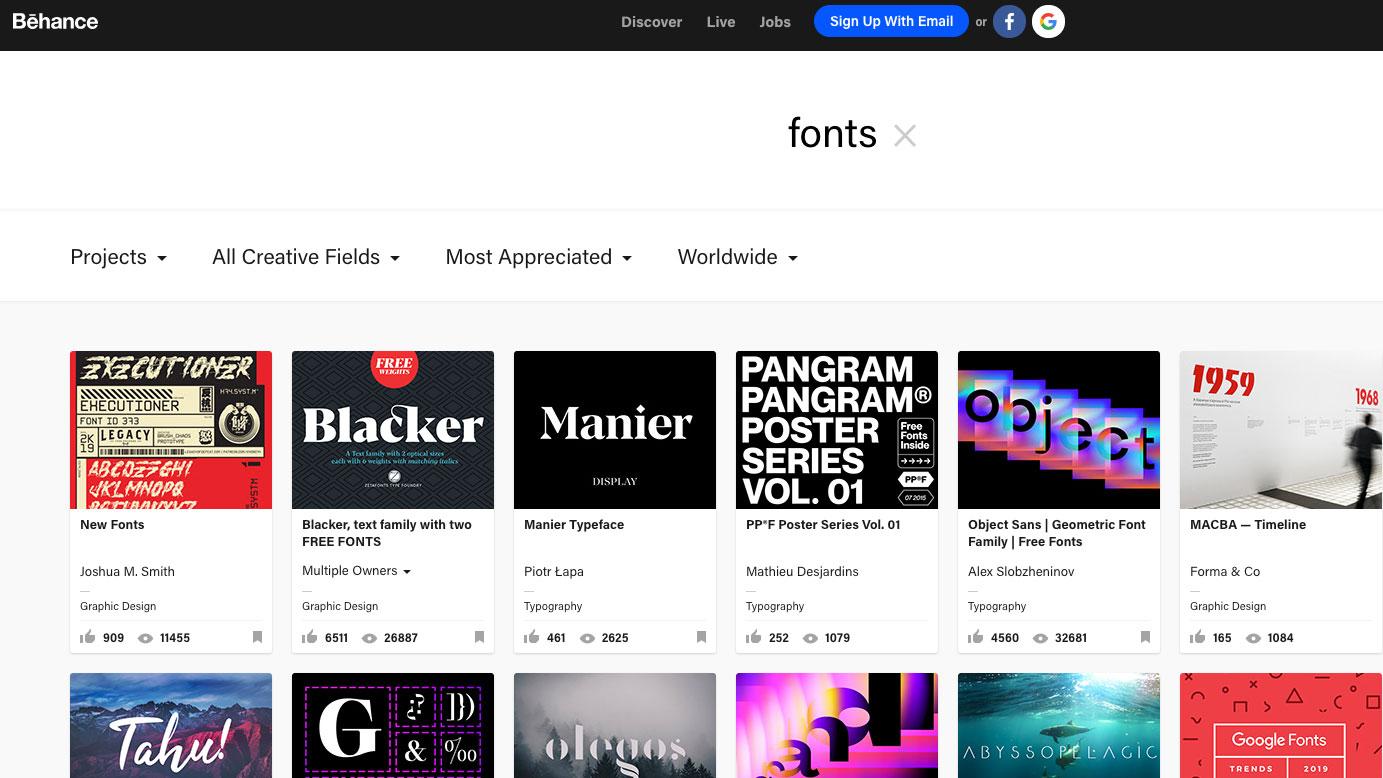Open the Projects filter dropdown
The height and width of the screenshot is (778, 1383).
click(119, 257)
